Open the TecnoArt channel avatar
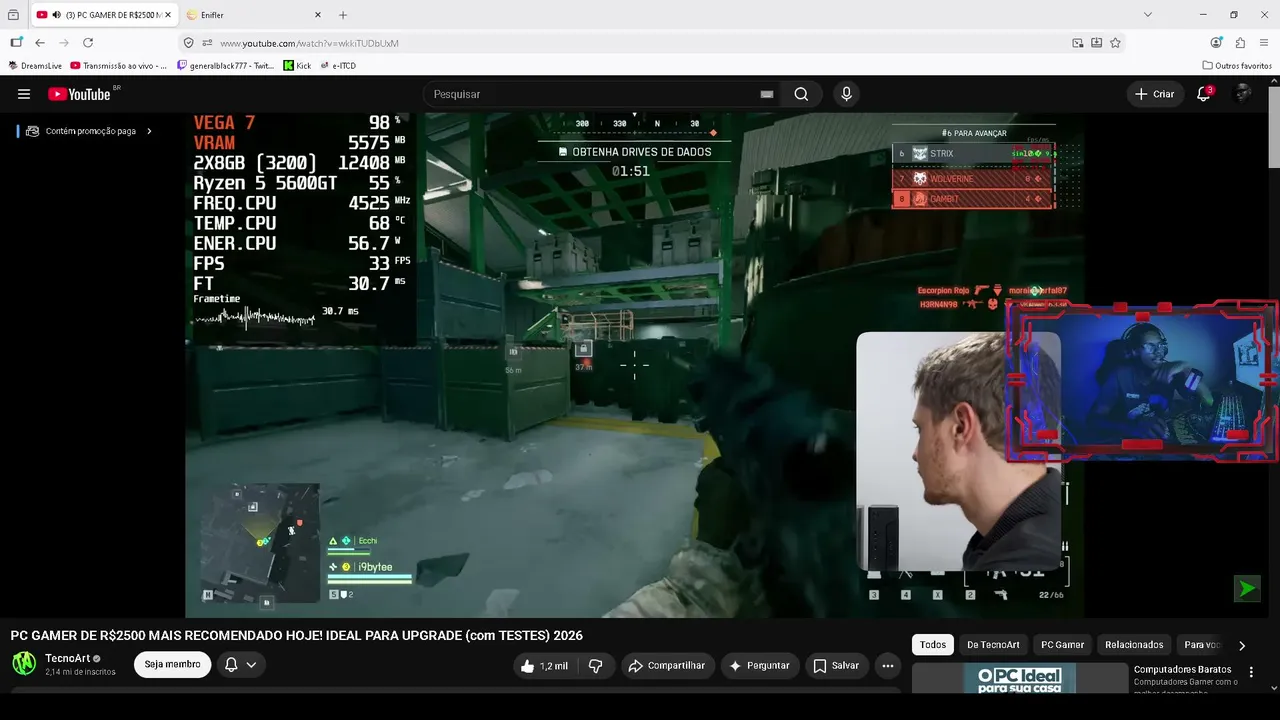1280x720 pixels. [x=24, y=663]
